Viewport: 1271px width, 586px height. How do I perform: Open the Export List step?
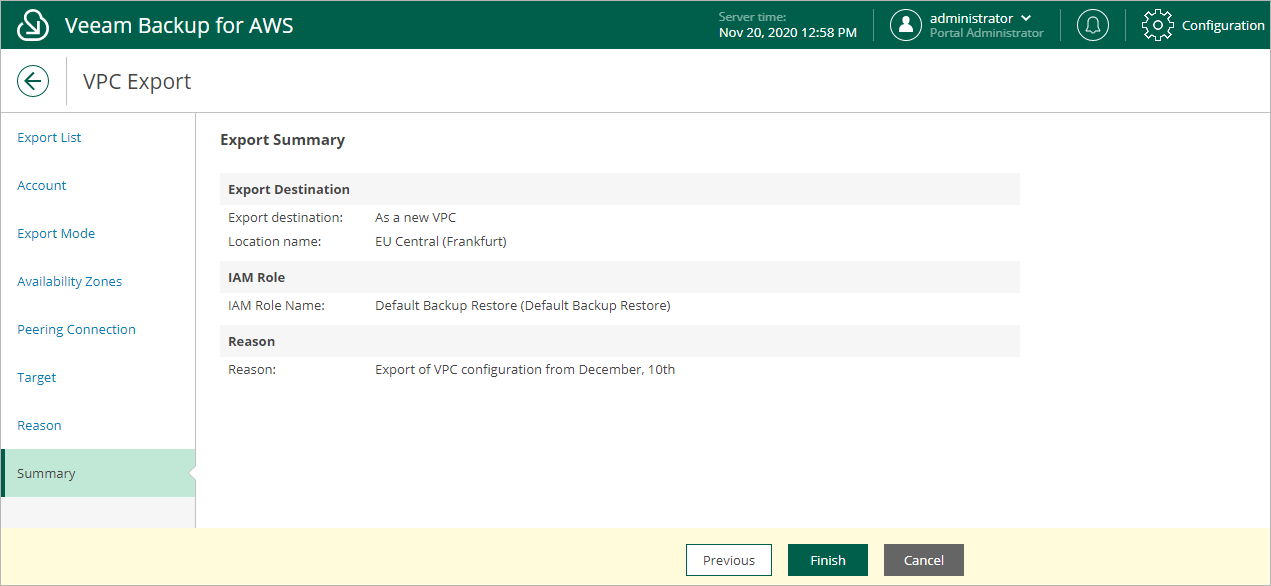tap(49, 137)
